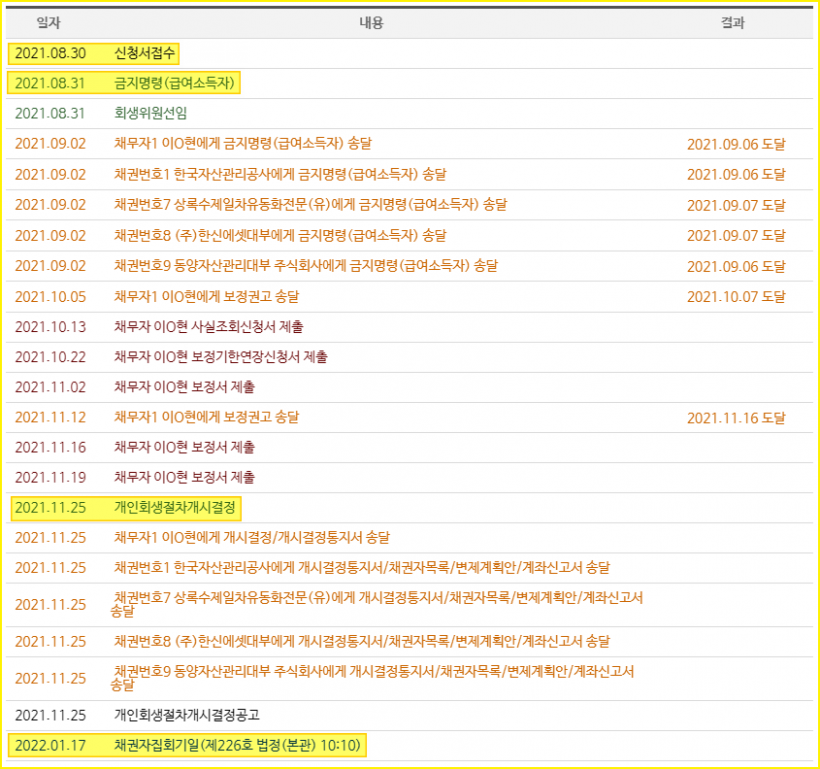Select the date 2021.08.30
820x769 pixels.
(x=50, y=53)
